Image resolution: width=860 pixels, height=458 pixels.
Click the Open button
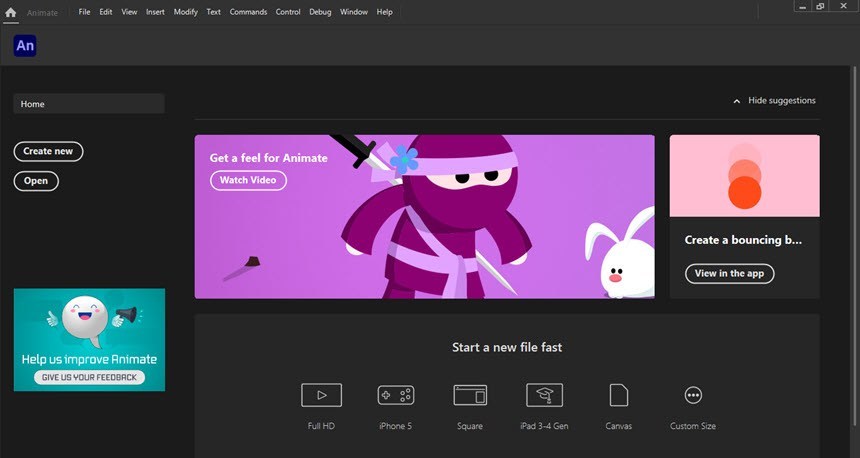point(36,181)
